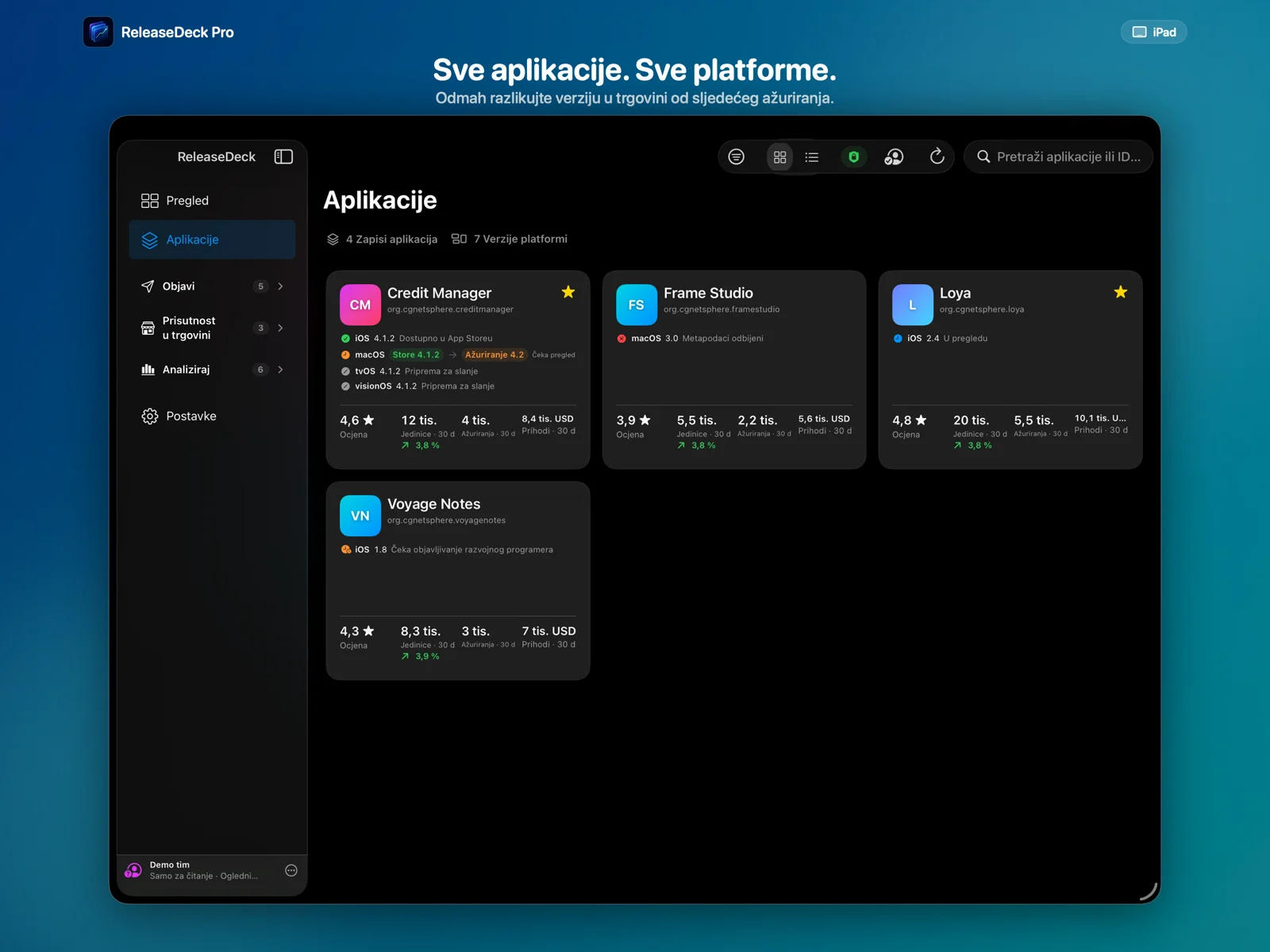Open the Credit Manager app icon

click(x=360, y=305)
